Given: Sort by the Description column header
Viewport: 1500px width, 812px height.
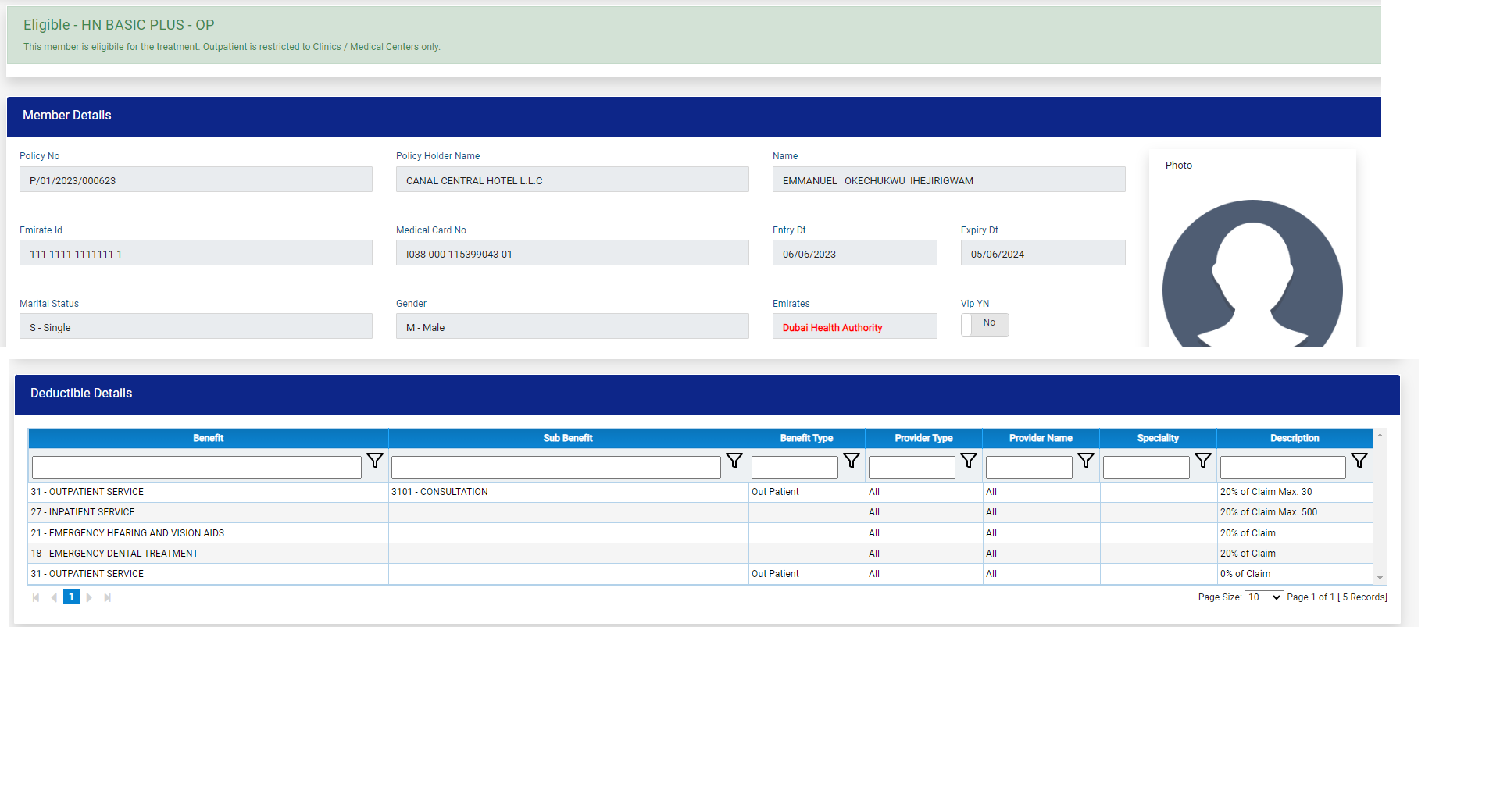Looking at the screenshot, I should (1294, 438).
